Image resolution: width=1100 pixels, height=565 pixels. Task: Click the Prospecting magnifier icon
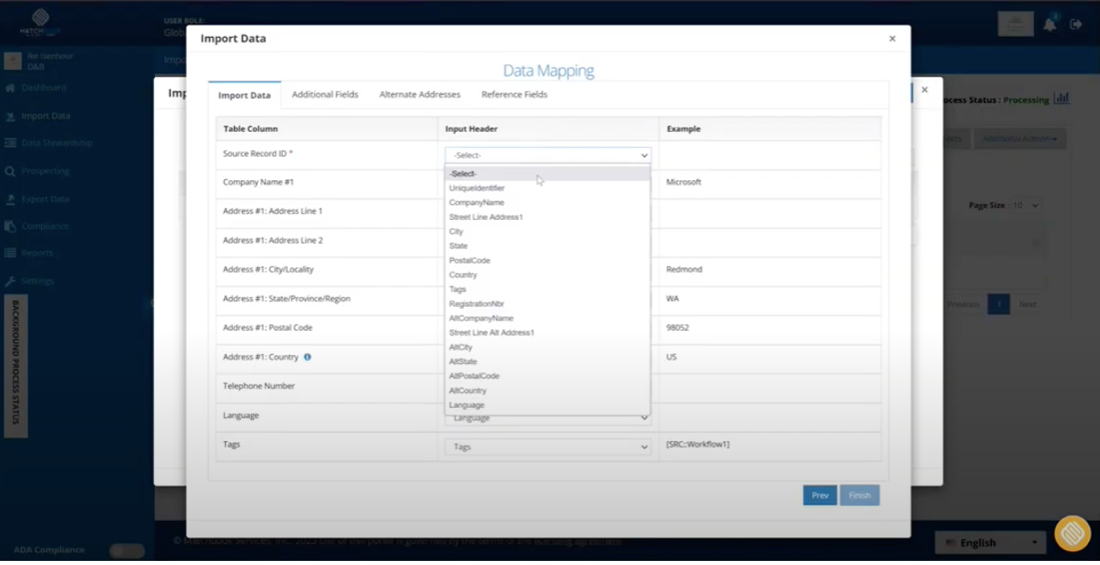(10, 171)
